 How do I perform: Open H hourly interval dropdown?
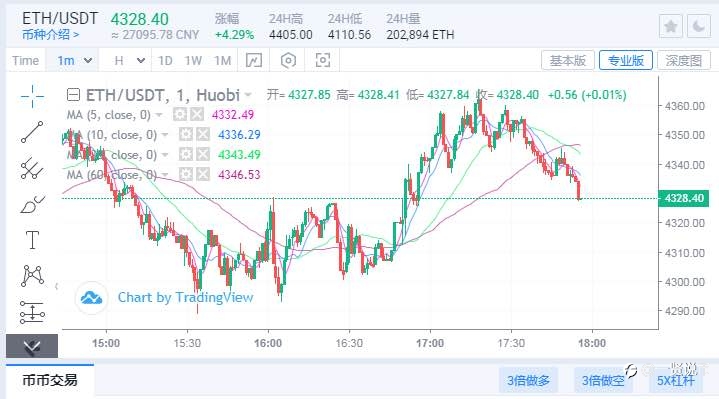tap(141, 61)
